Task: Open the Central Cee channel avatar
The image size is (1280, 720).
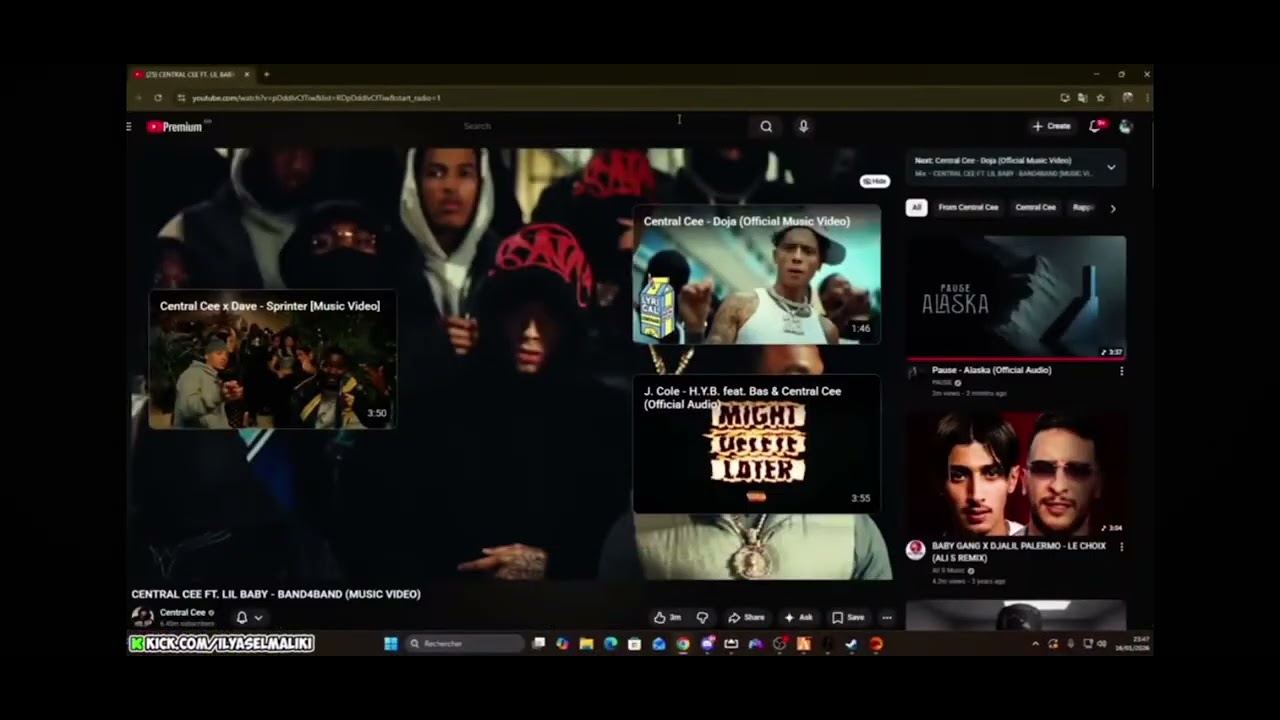Action: pyautogui.click(x=143, y=617)
